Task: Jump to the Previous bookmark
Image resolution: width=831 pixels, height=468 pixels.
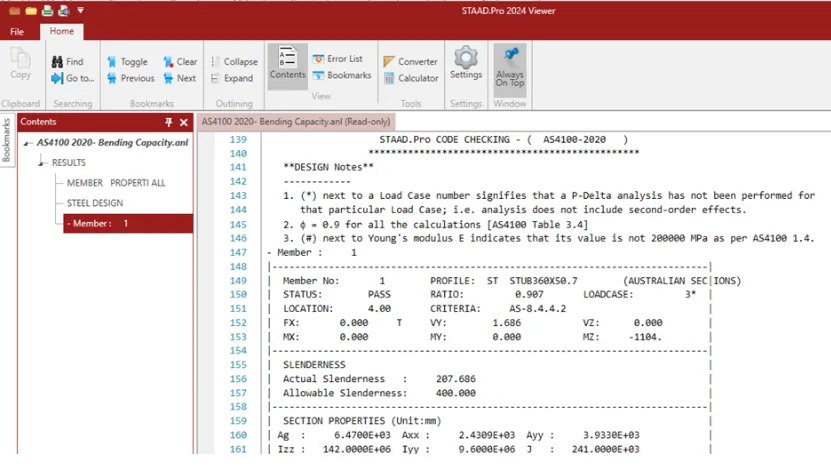Action: [130, 78]
